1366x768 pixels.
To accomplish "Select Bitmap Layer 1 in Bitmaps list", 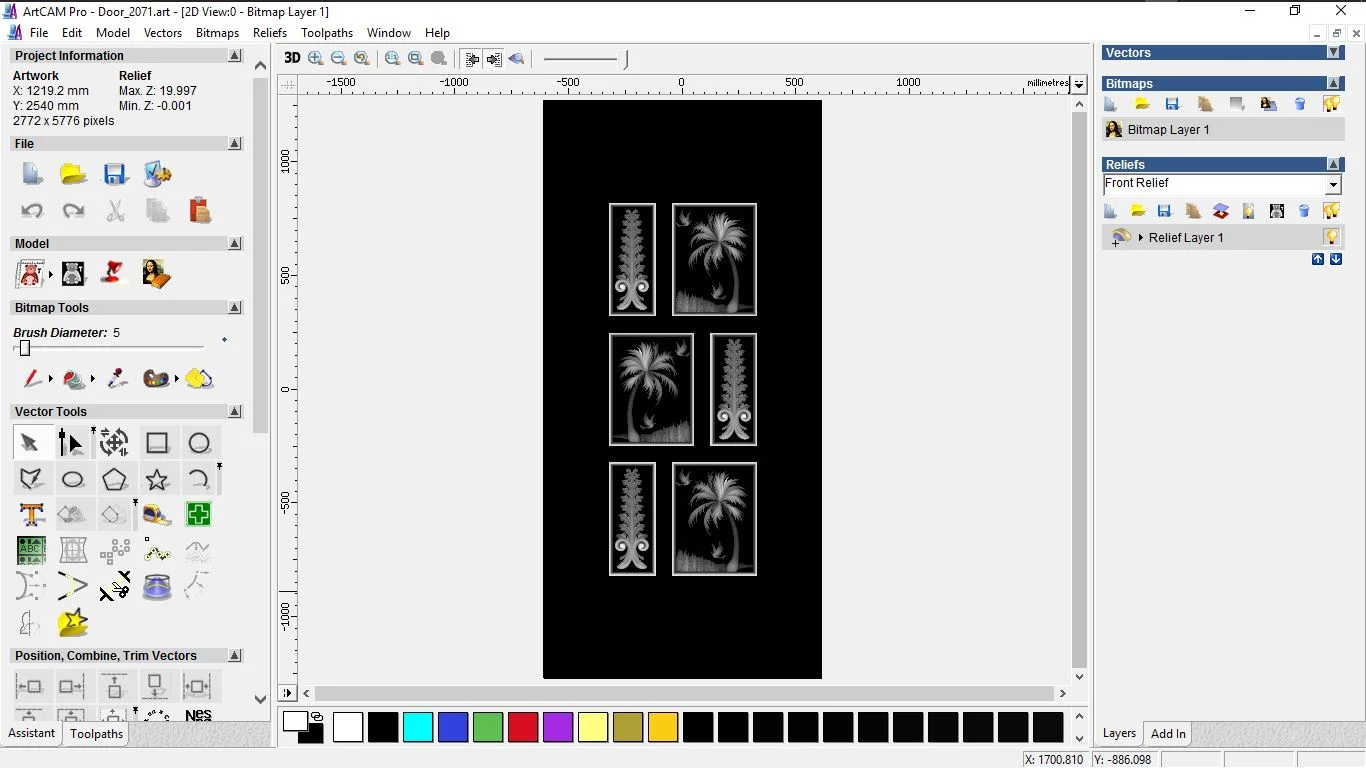I will [x=1168, y=130].
